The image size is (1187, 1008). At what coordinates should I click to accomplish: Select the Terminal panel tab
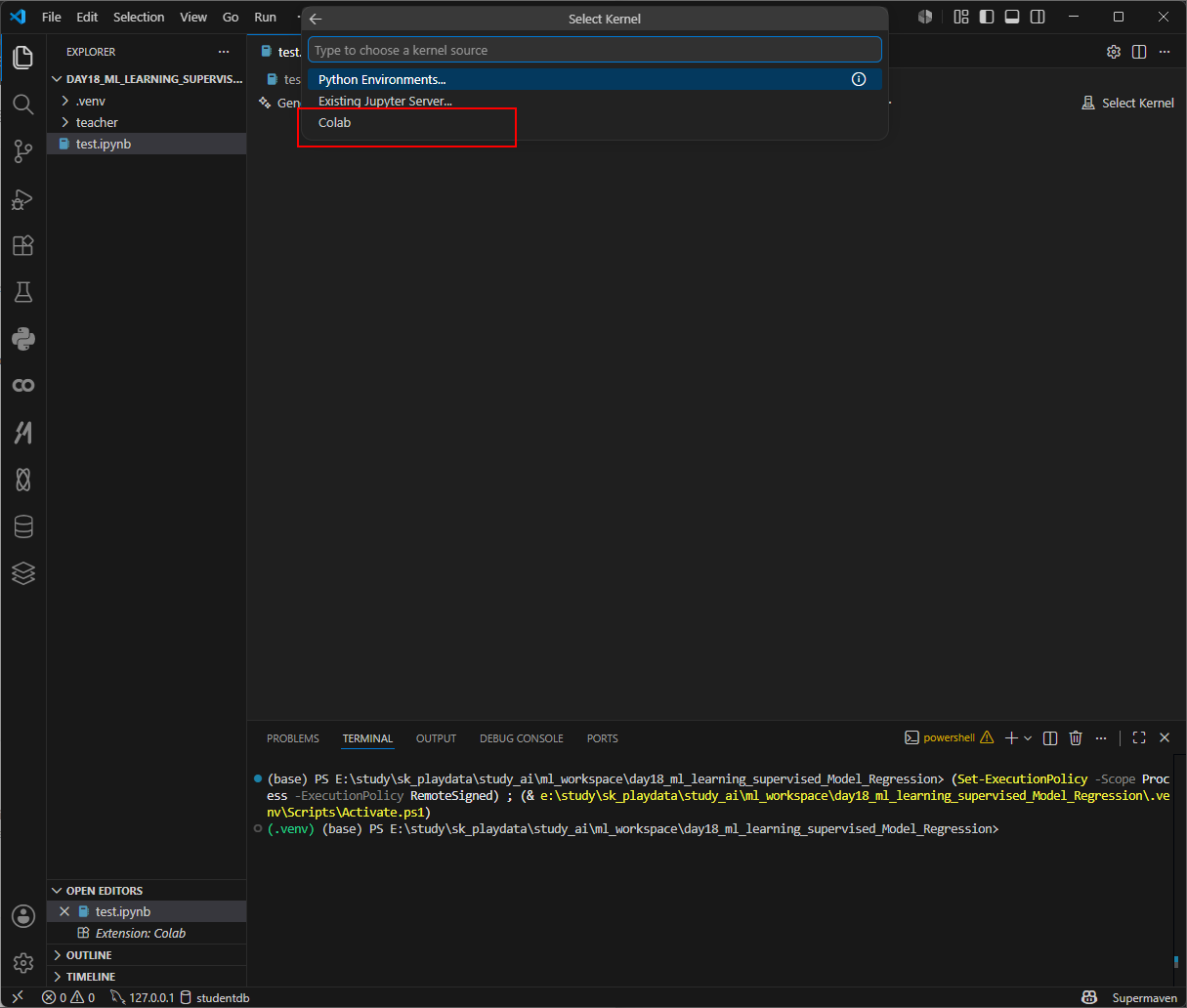(367, 738)
